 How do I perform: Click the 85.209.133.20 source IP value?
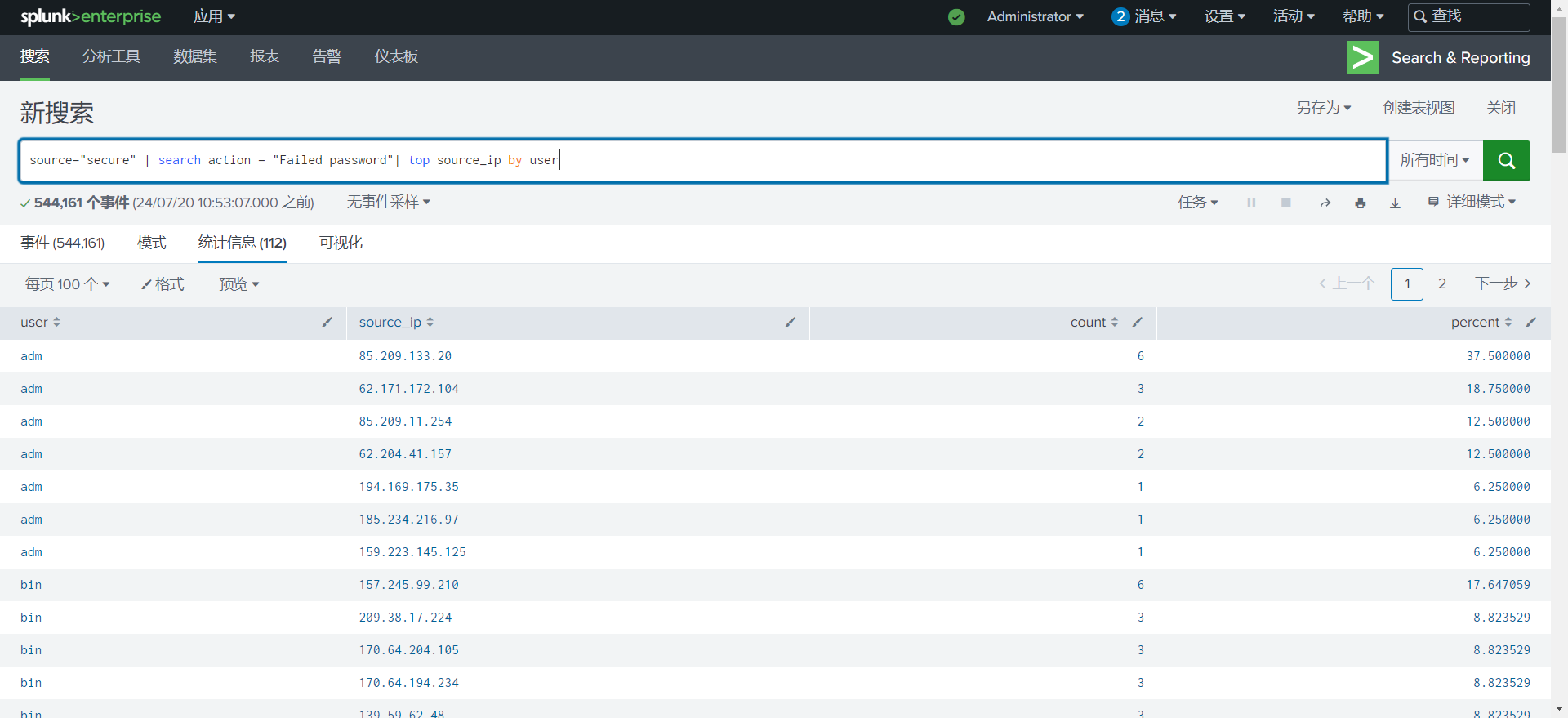click(405, 356)
